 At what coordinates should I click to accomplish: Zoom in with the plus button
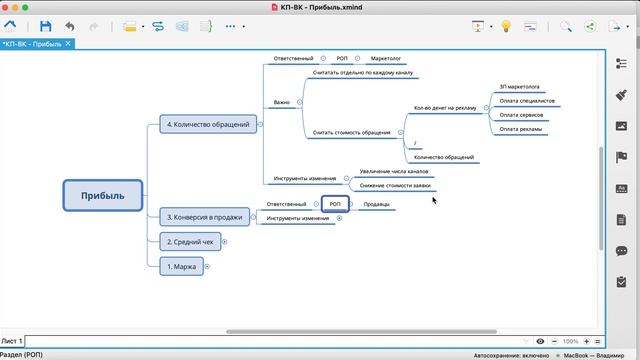click(x=587, y=341)
